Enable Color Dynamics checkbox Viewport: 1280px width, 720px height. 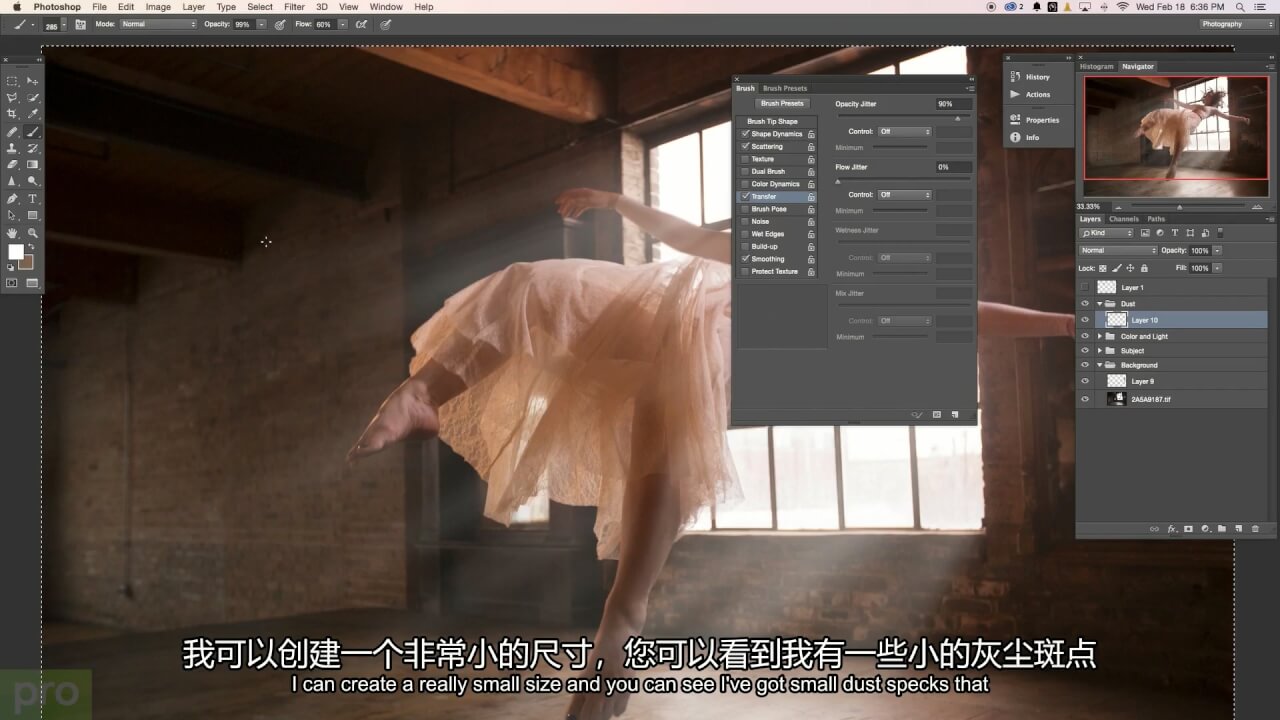pyautogui.click(x=744, y=184)
